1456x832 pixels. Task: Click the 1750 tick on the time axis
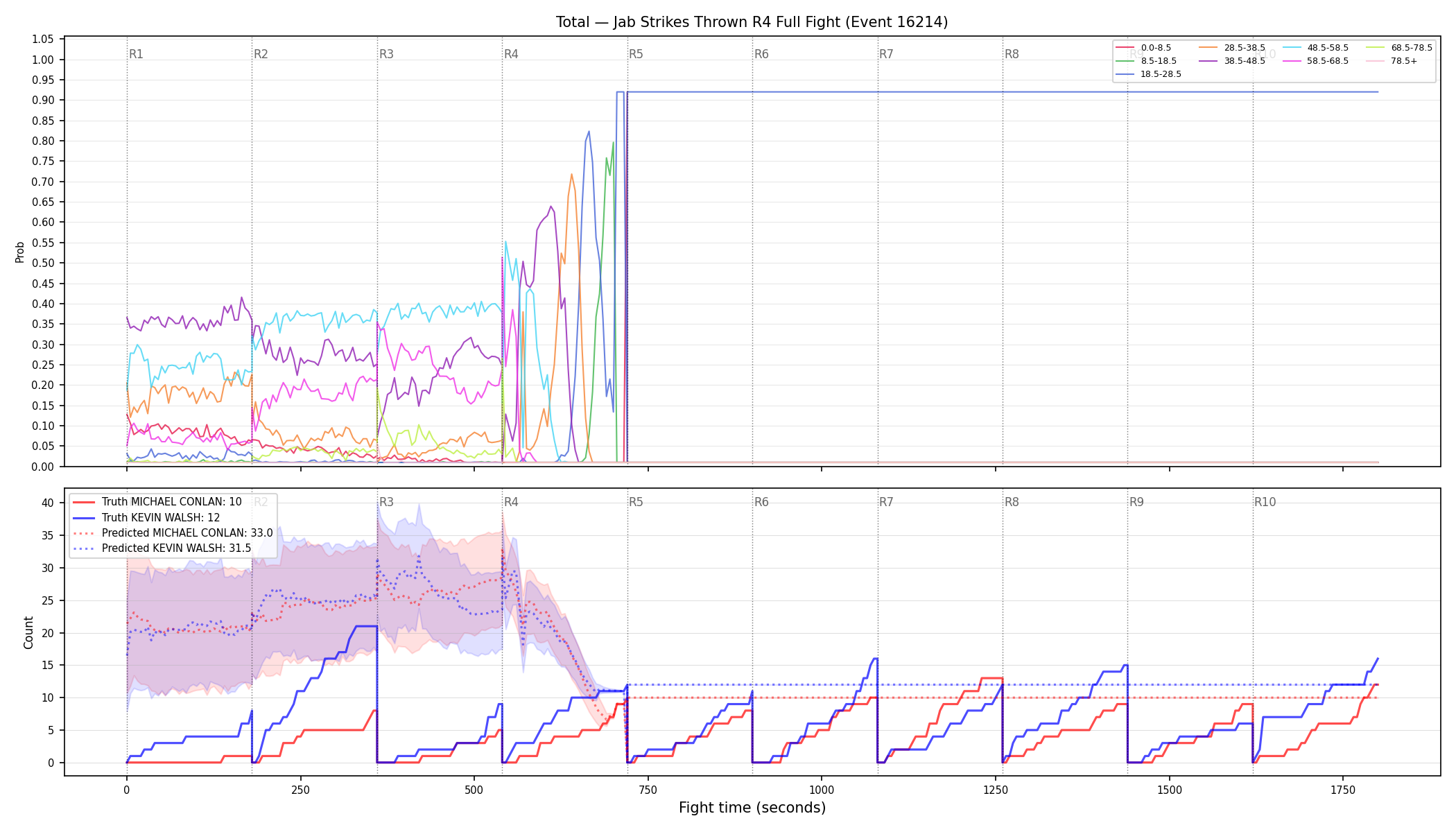click(1343, 790)
